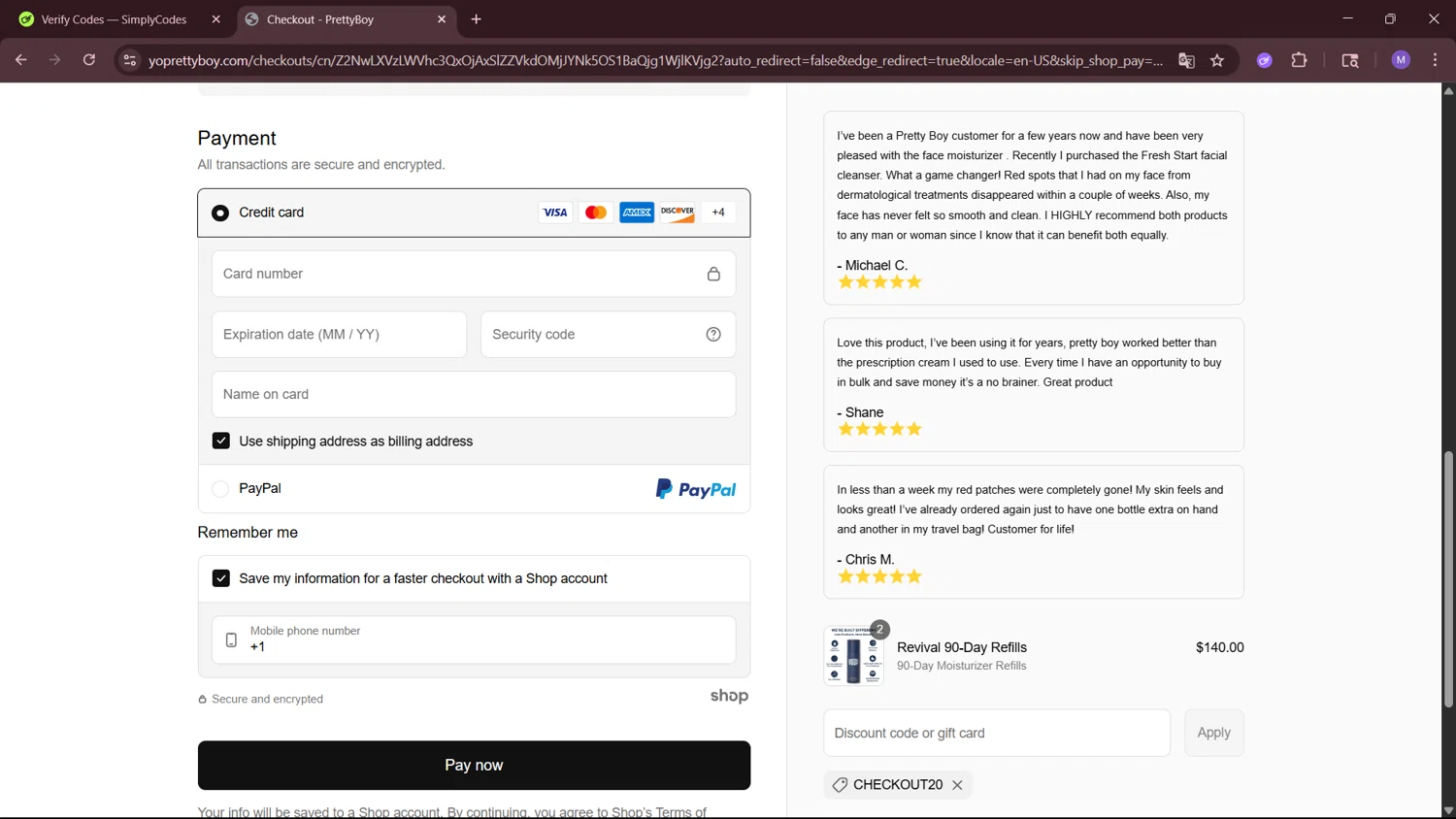Click the browser forward arrow

click(x=55, y=60)
